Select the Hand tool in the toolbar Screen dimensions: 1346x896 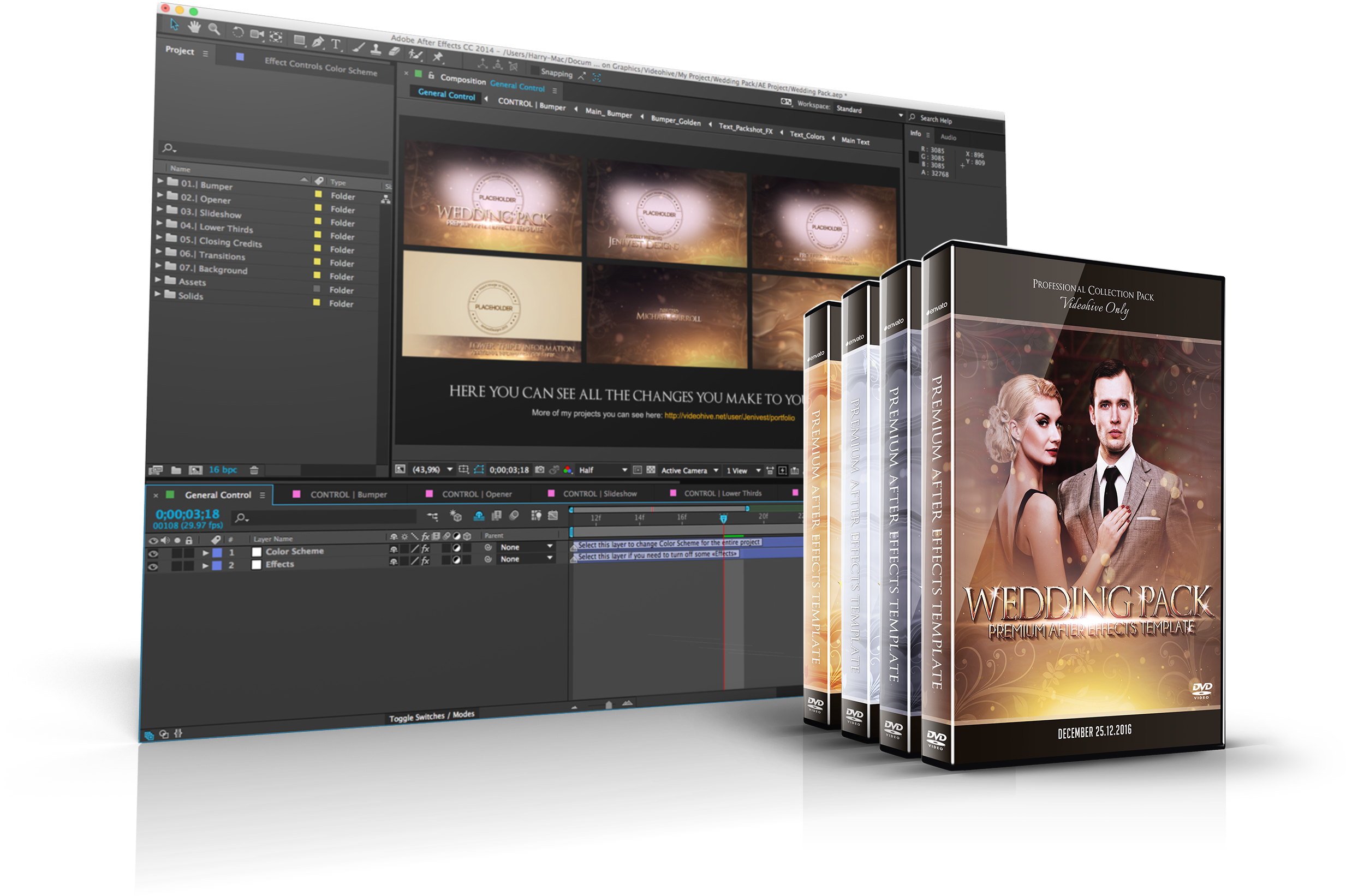point(194,27)
